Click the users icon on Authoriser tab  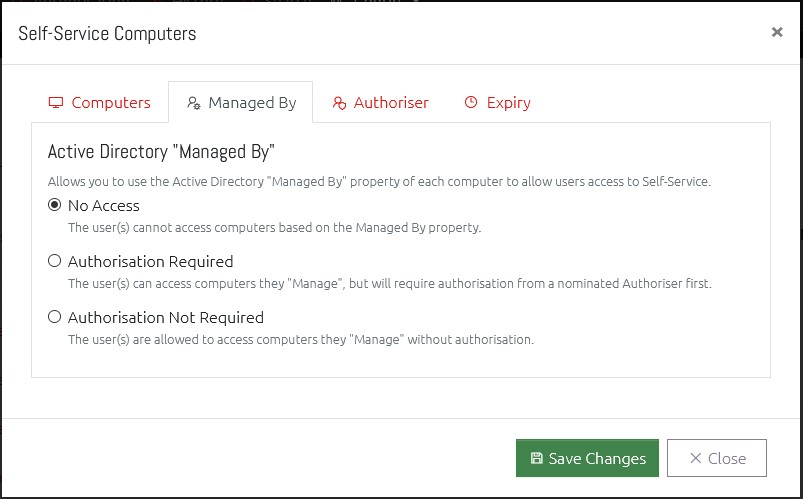tap(339, 102)
